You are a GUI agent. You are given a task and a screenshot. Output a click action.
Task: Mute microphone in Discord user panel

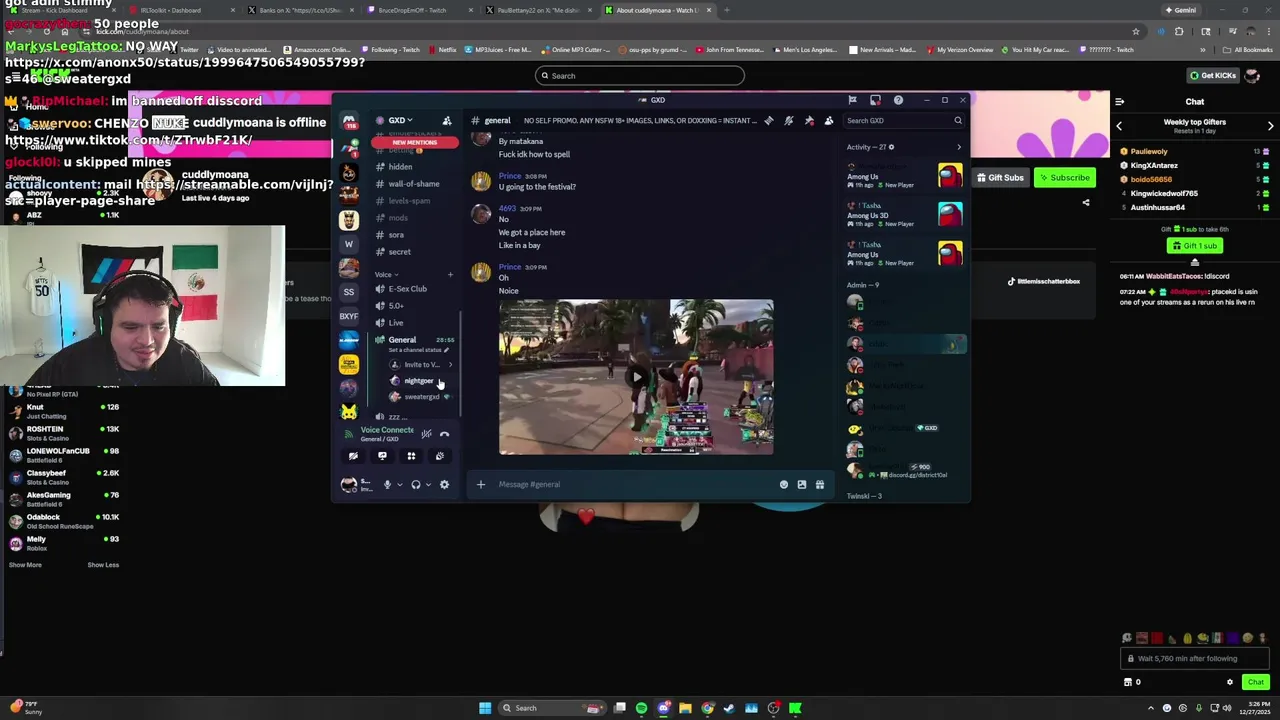(387, 485)
